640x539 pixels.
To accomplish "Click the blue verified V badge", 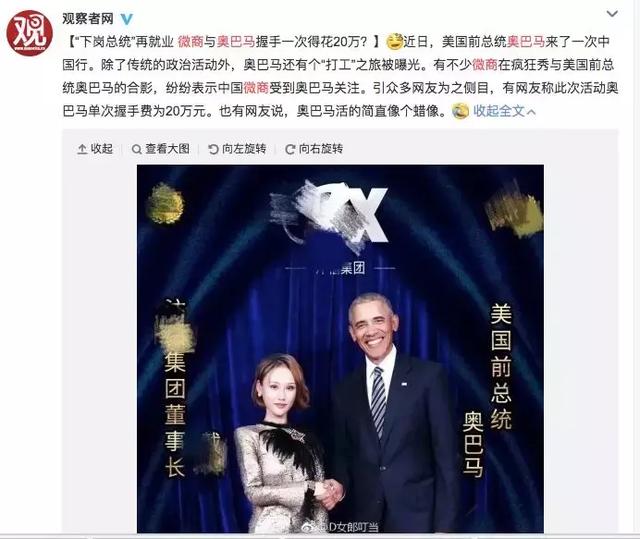I will pyautogui.click(x=127, y=18).
